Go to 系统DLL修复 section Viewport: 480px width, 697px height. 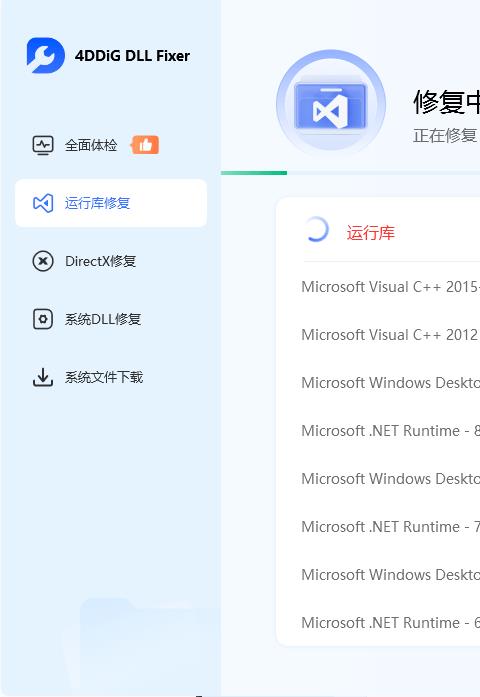pyautogui.click(x=111, y=319)
